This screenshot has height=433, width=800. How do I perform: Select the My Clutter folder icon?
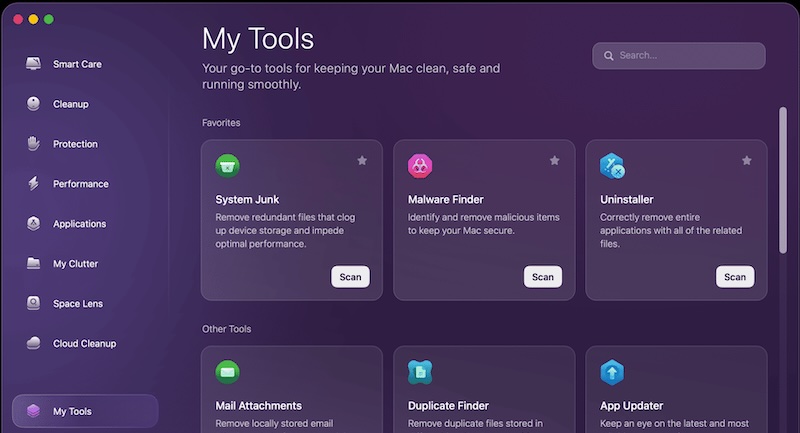[x=33, y=263]
